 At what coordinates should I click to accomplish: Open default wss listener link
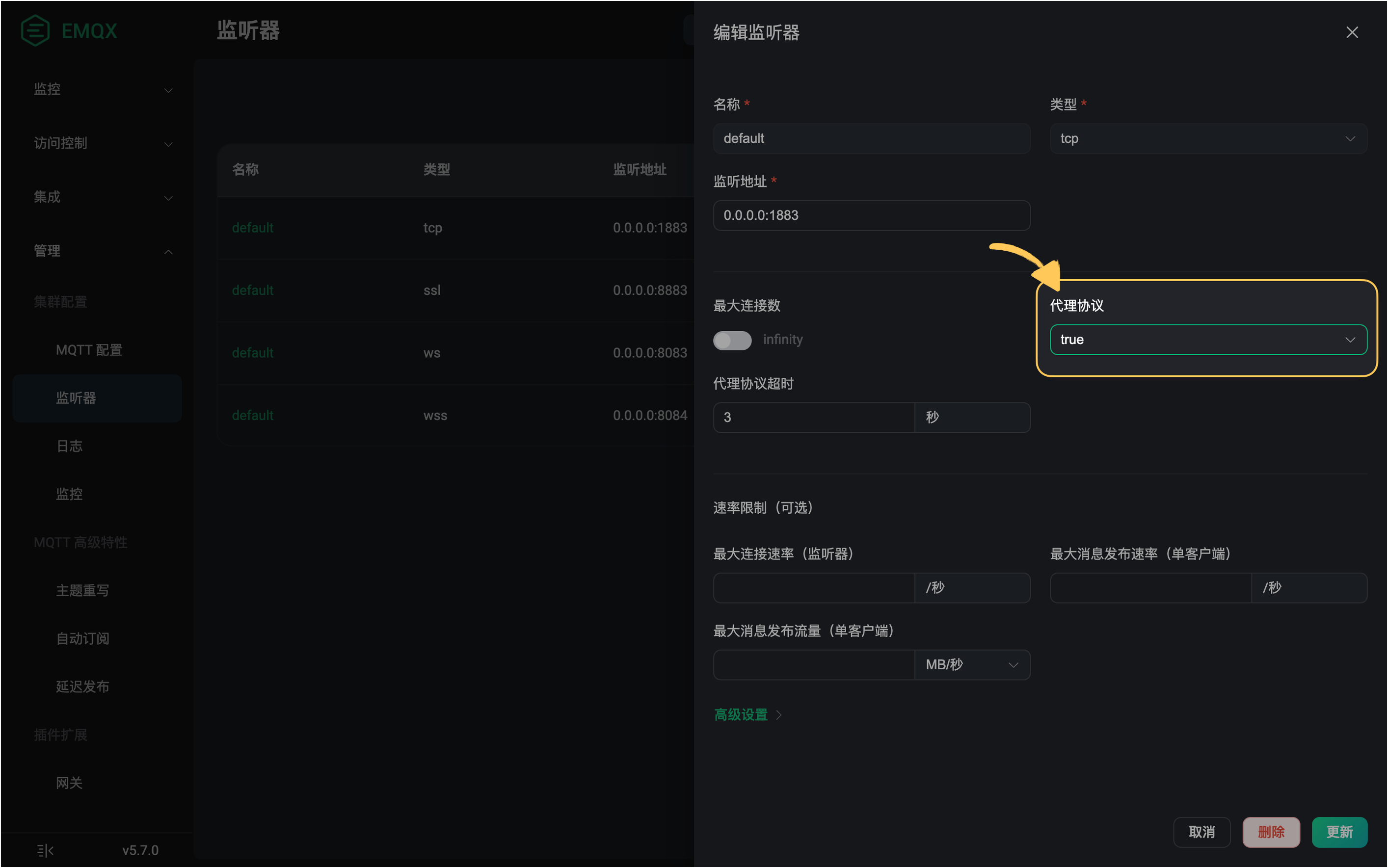(x=252, y=416)
